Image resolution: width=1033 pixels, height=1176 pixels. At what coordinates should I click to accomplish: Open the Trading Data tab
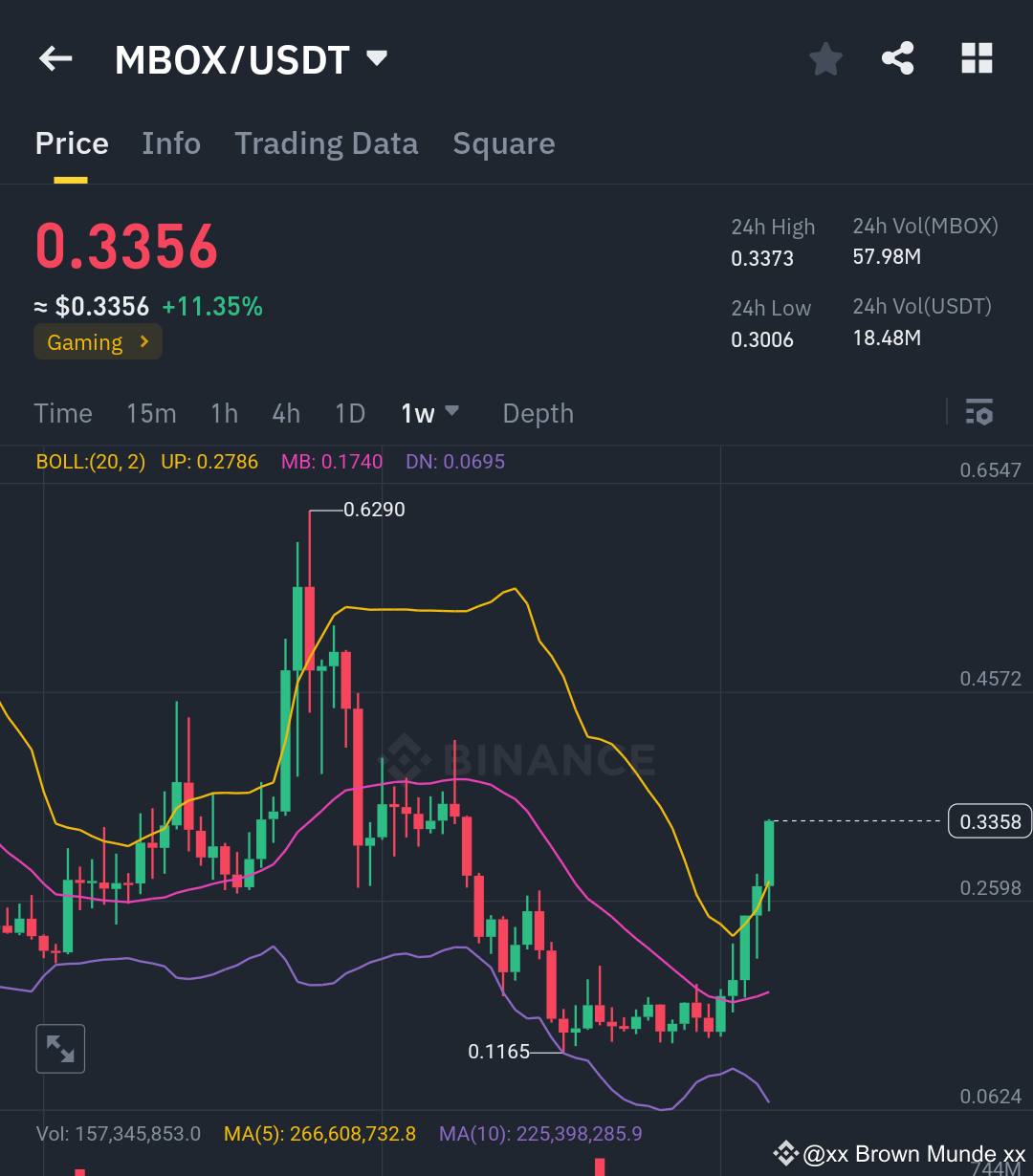326,143
